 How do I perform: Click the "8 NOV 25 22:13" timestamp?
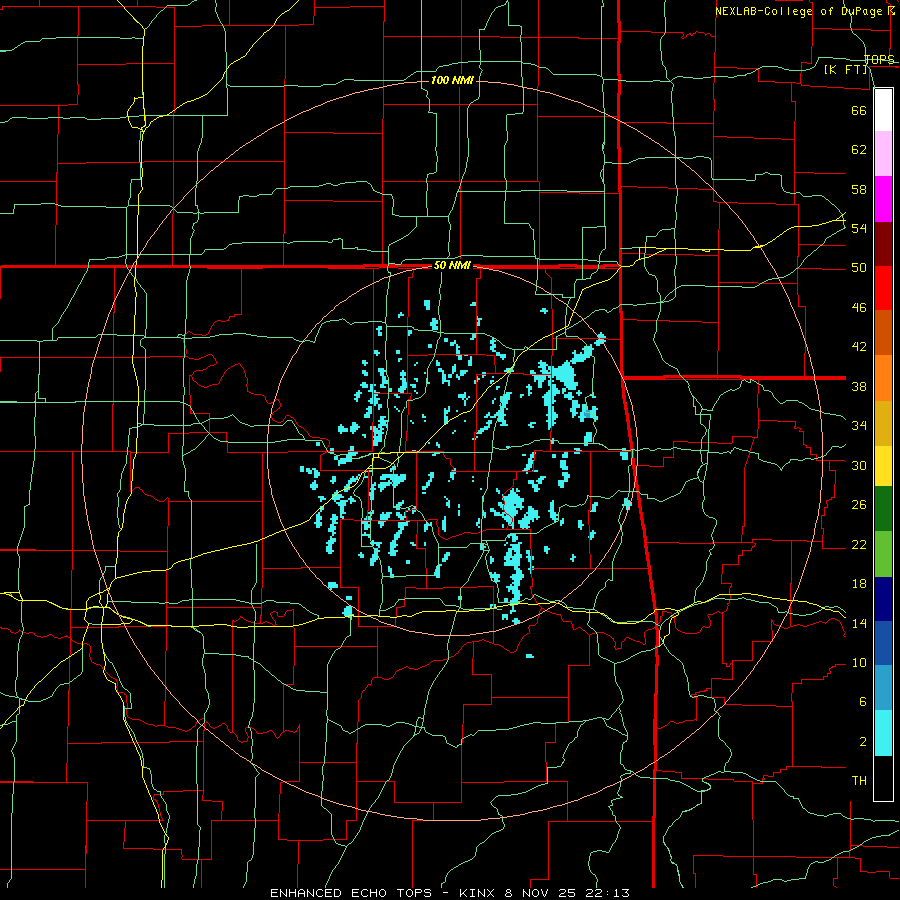click(x=567, y=893)
